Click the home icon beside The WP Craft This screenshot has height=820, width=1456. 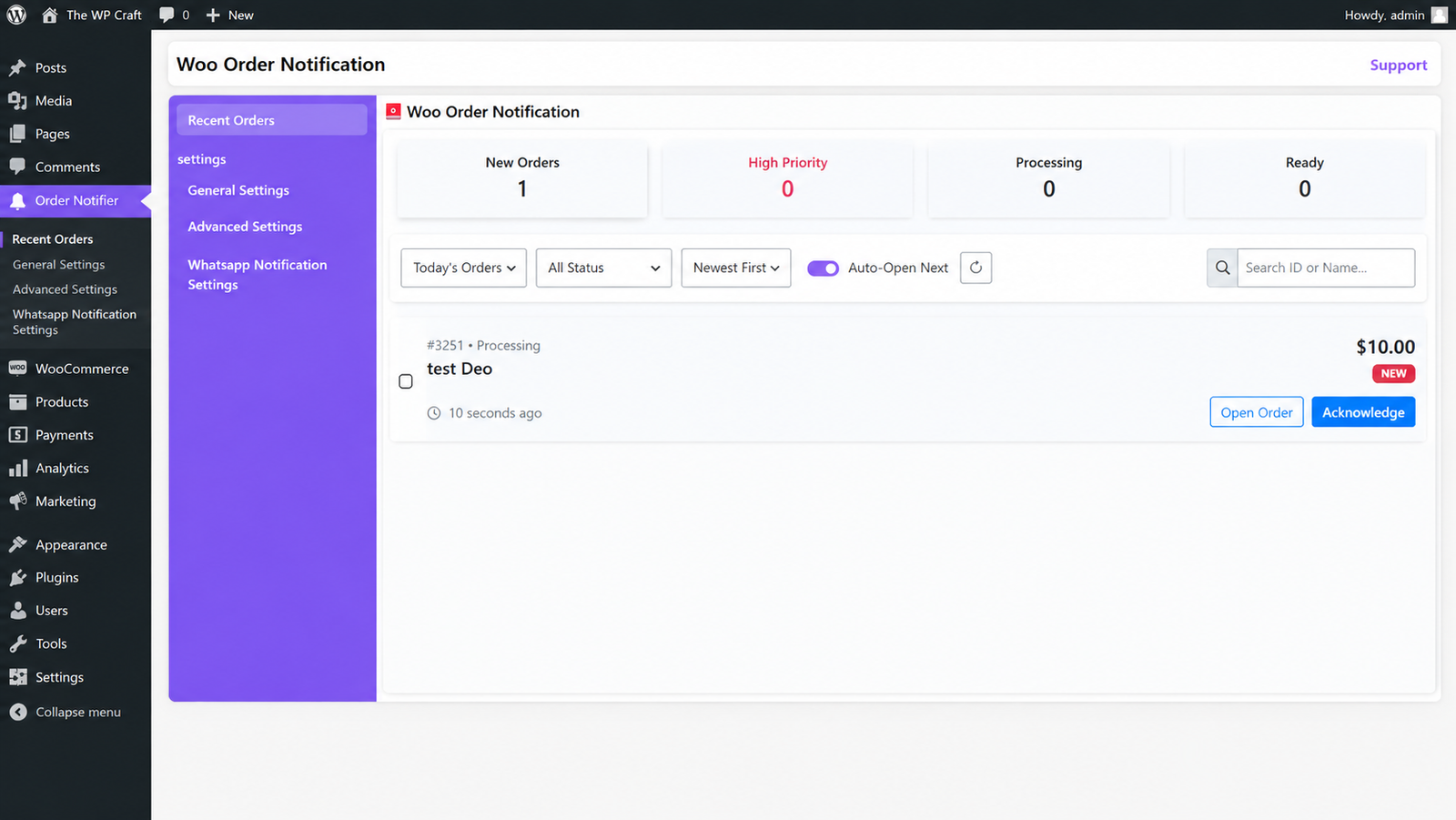click(49, 15)
